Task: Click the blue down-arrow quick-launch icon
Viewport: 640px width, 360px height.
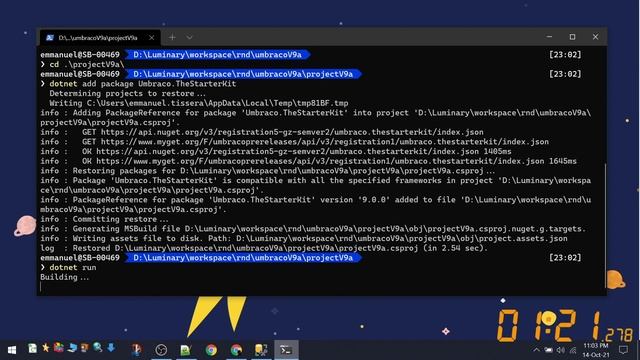Action: (x=111, y=347)
